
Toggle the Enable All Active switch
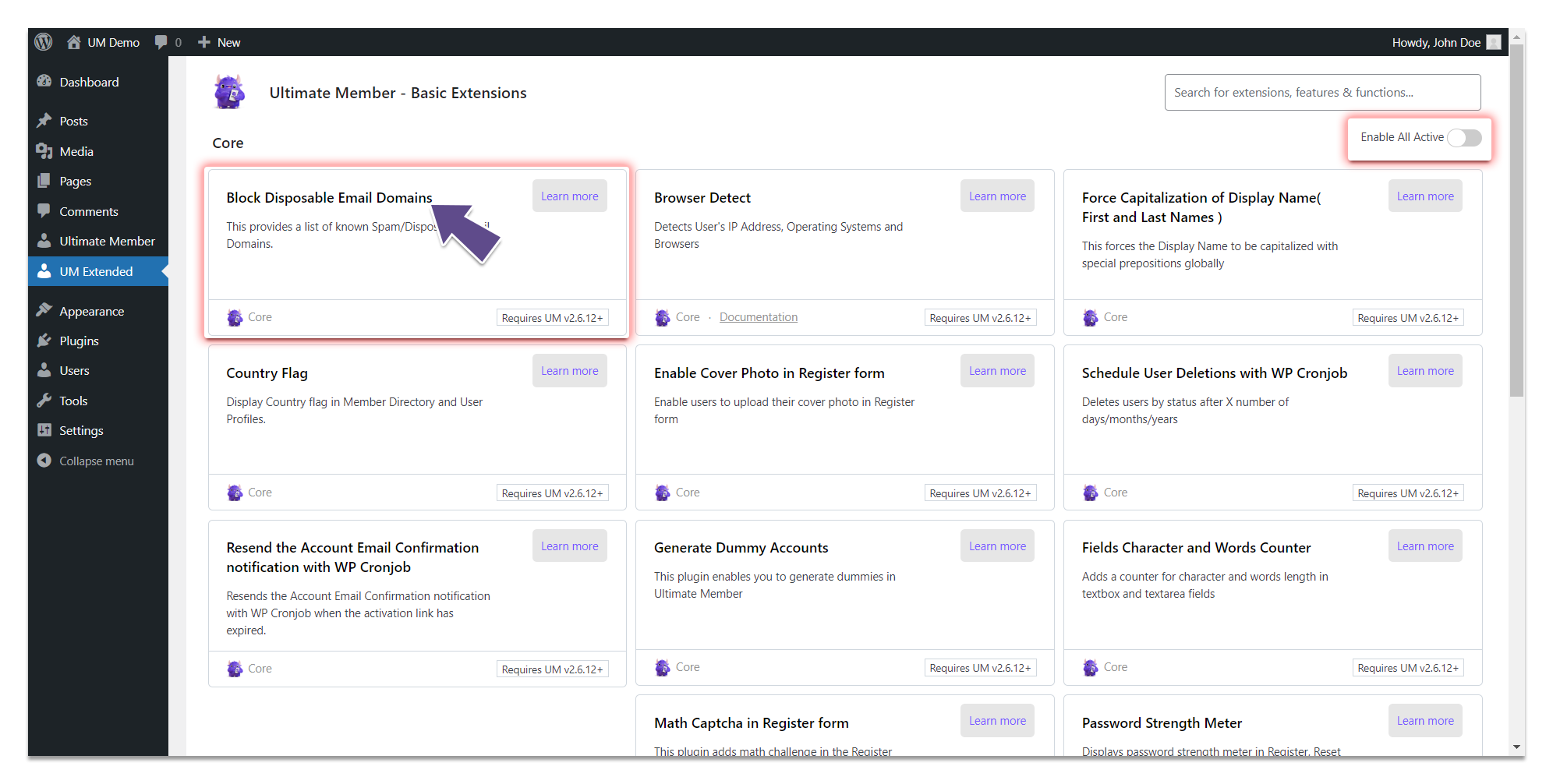point(1464,137)
